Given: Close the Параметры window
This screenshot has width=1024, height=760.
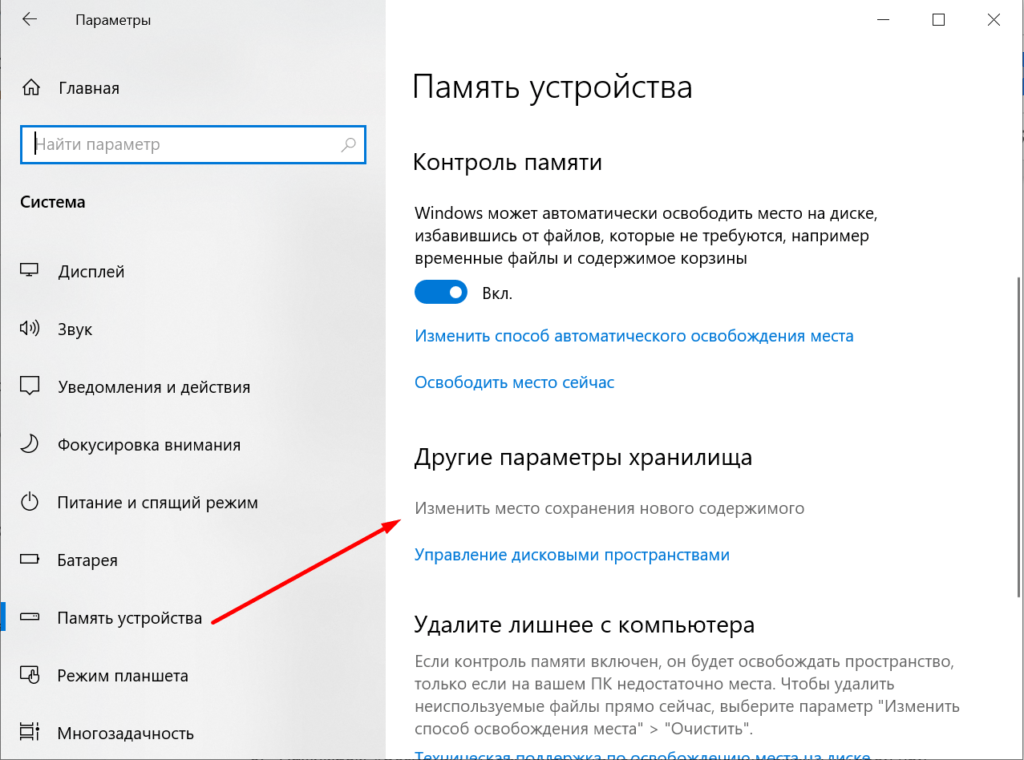Looking at the screenshot, I should click(993, 20).
